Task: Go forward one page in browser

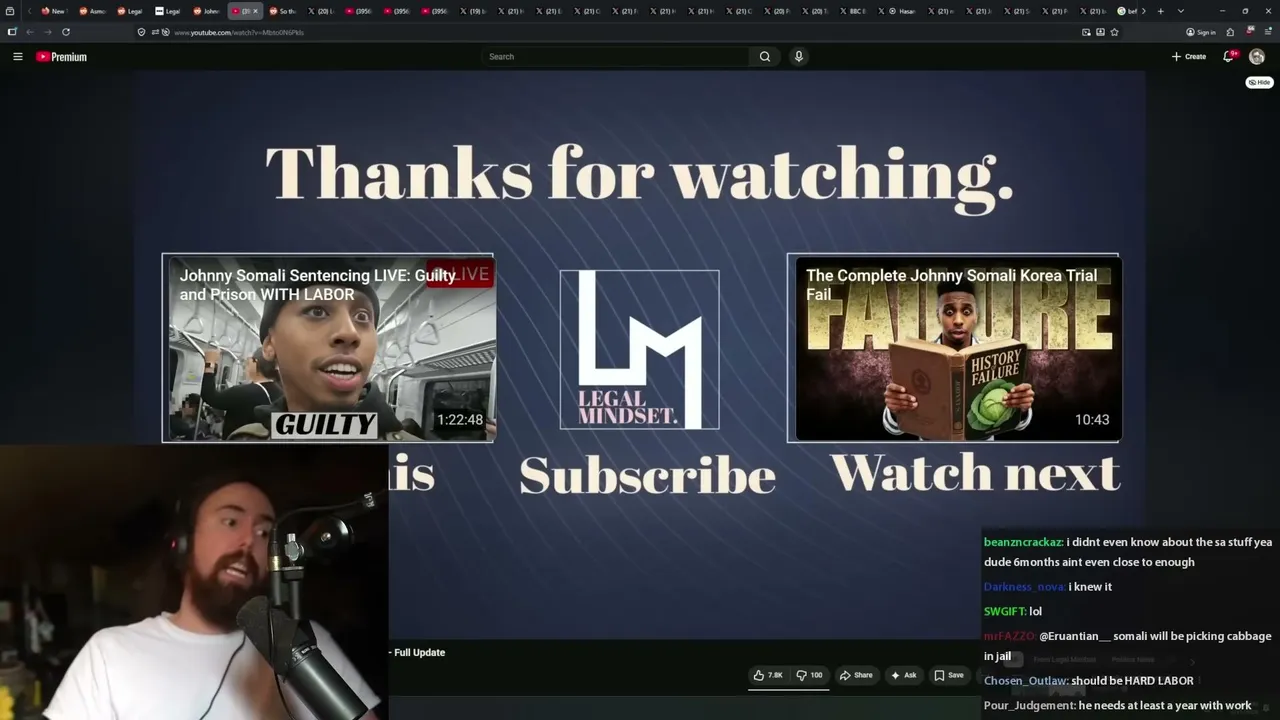Action: pos(47,32)
